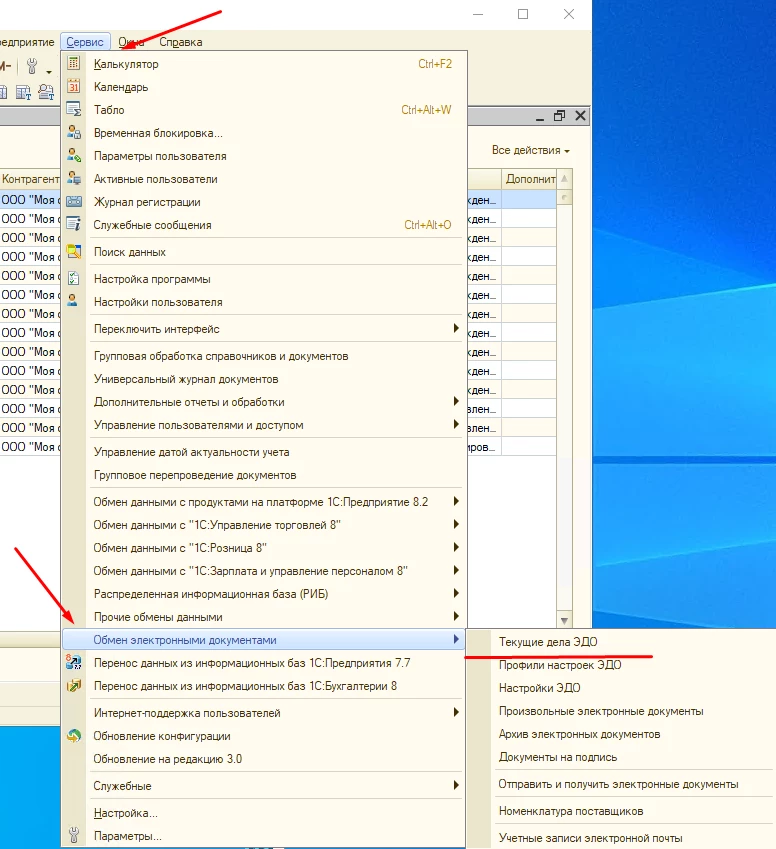Screen dimensions: 776x849
Task: Click the Параметры wrench icon in the menu
Action: click(73, 836)
